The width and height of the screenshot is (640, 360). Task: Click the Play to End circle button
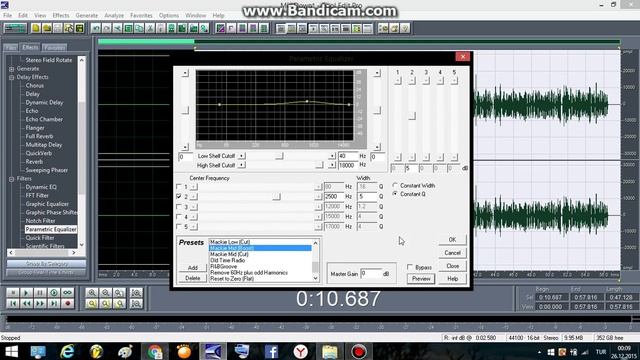tap(54, 293)
